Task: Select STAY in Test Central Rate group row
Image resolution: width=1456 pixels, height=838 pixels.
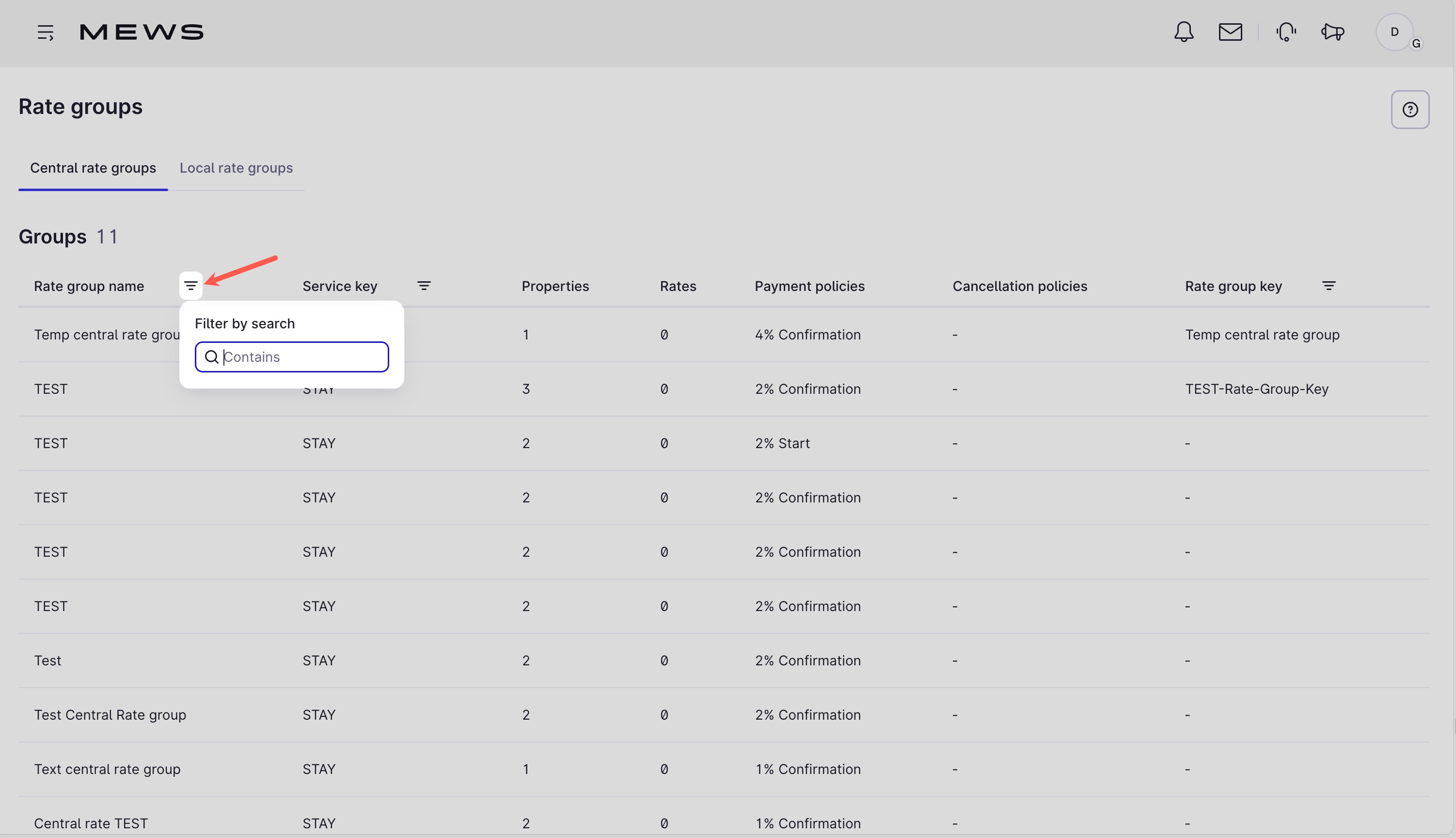Action: pyautogui.click(x=319, y=715)
